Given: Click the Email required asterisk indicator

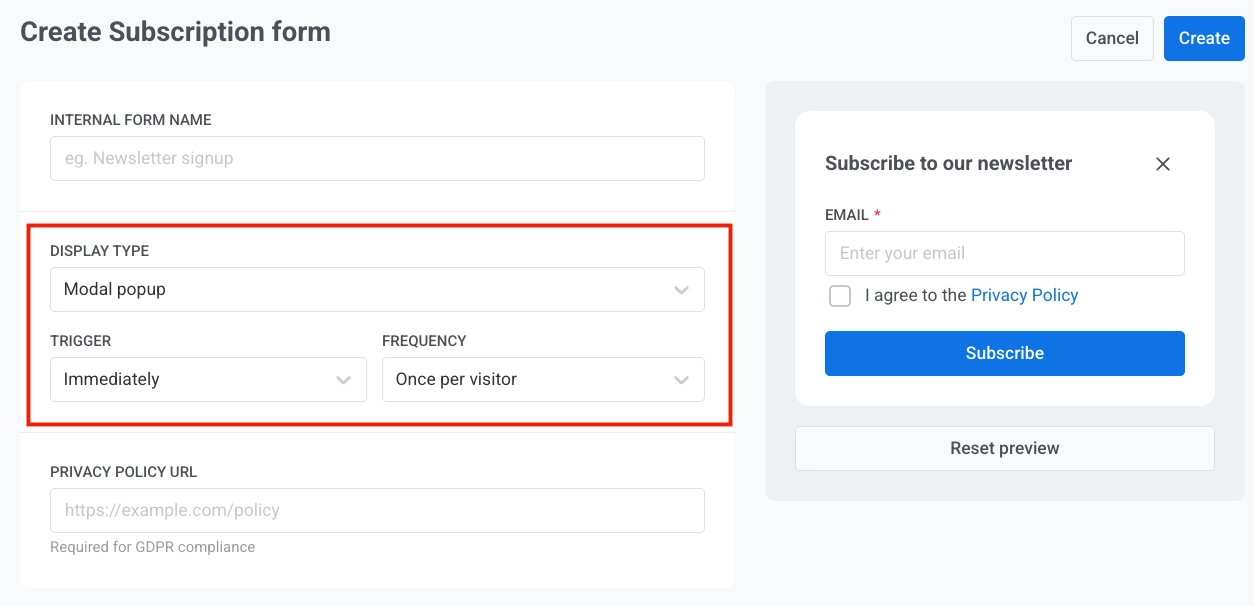Looking at the screenshot, I should [876, 214].
